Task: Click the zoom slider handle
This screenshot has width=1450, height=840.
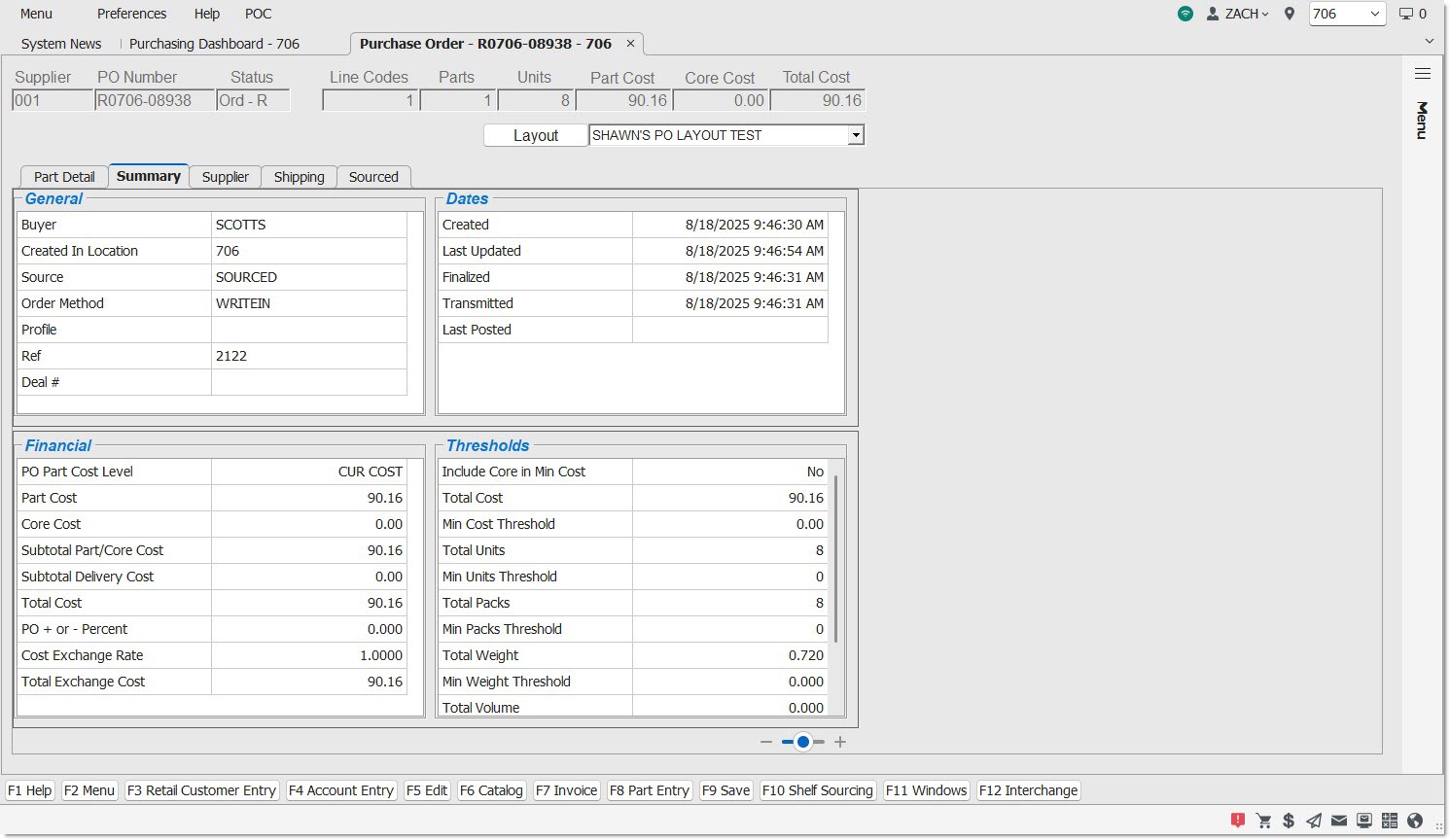Action: (x=803, y=742)
